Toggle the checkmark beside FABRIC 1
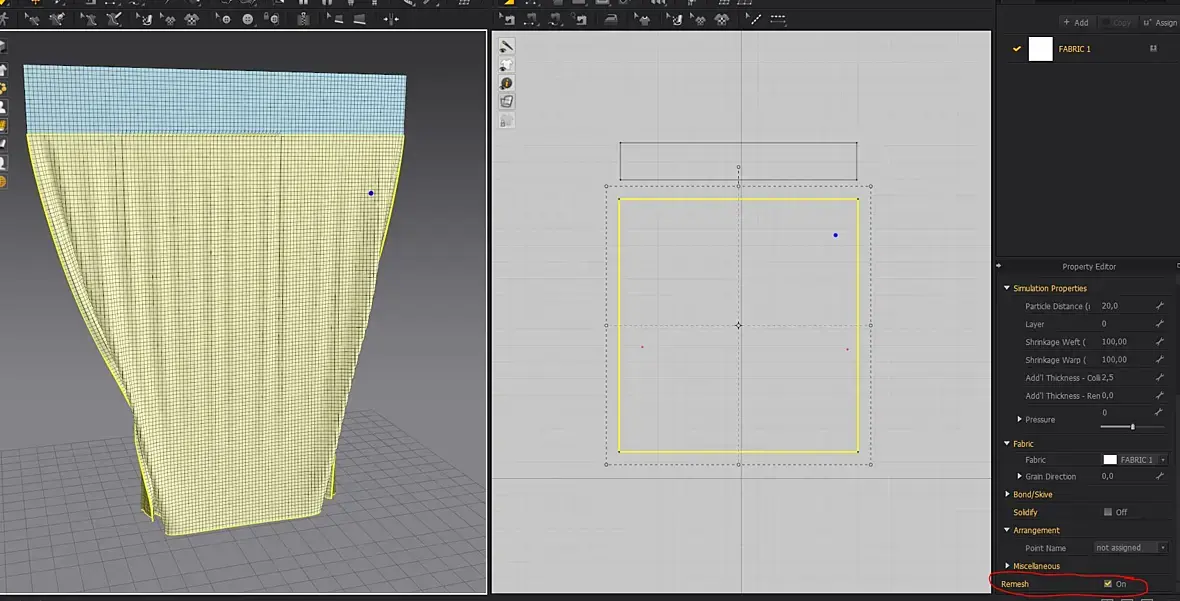This screenshot has height=601, width=1180. coord(1017,48)
